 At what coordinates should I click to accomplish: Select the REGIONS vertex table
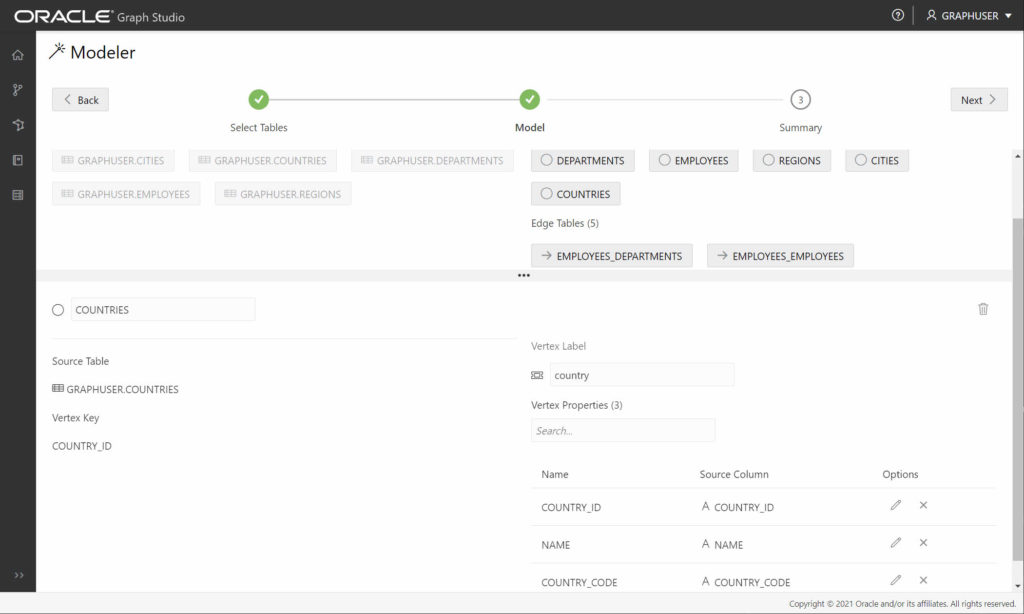[792, 161]
